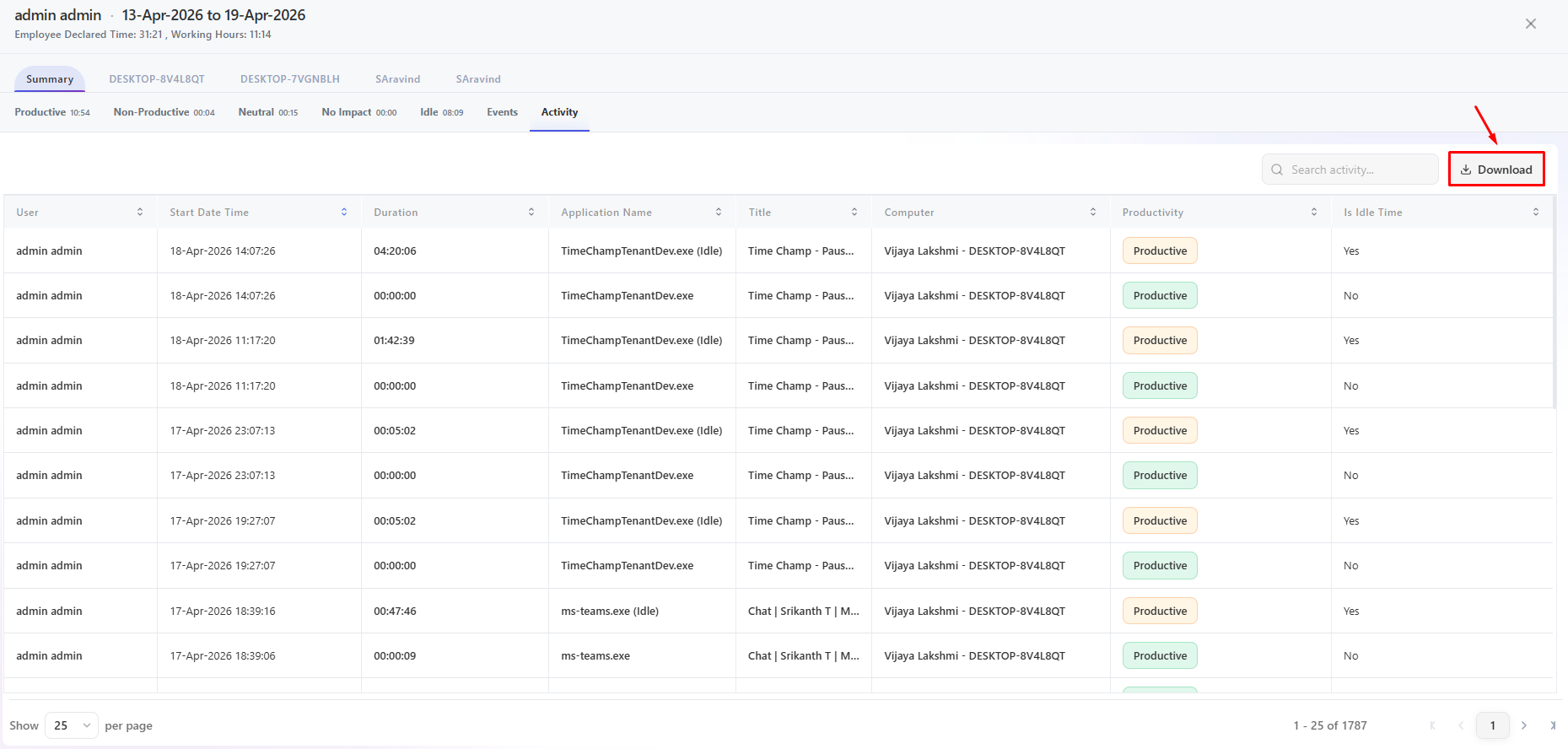
Task: Click Productive badge for ms-teams.exe 00:00:09 row
Action: pyautogui.click(x=1160, y=656)
